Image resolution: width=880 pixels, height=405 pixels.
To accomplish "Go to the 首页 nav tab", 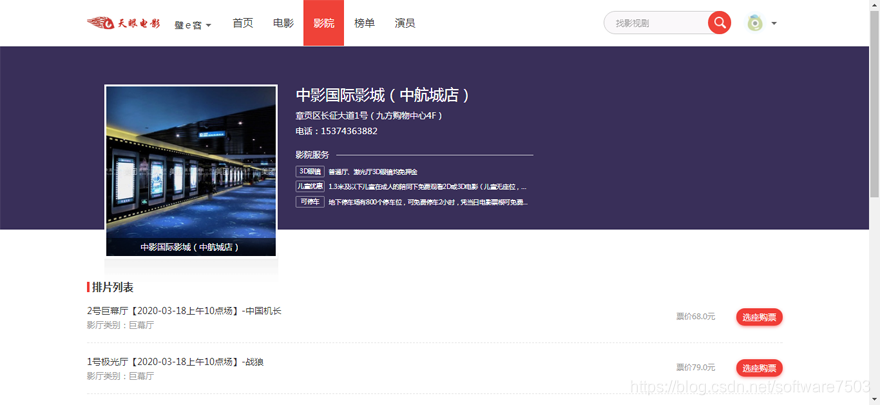I will pyautogui.click(x=242, y=23).
